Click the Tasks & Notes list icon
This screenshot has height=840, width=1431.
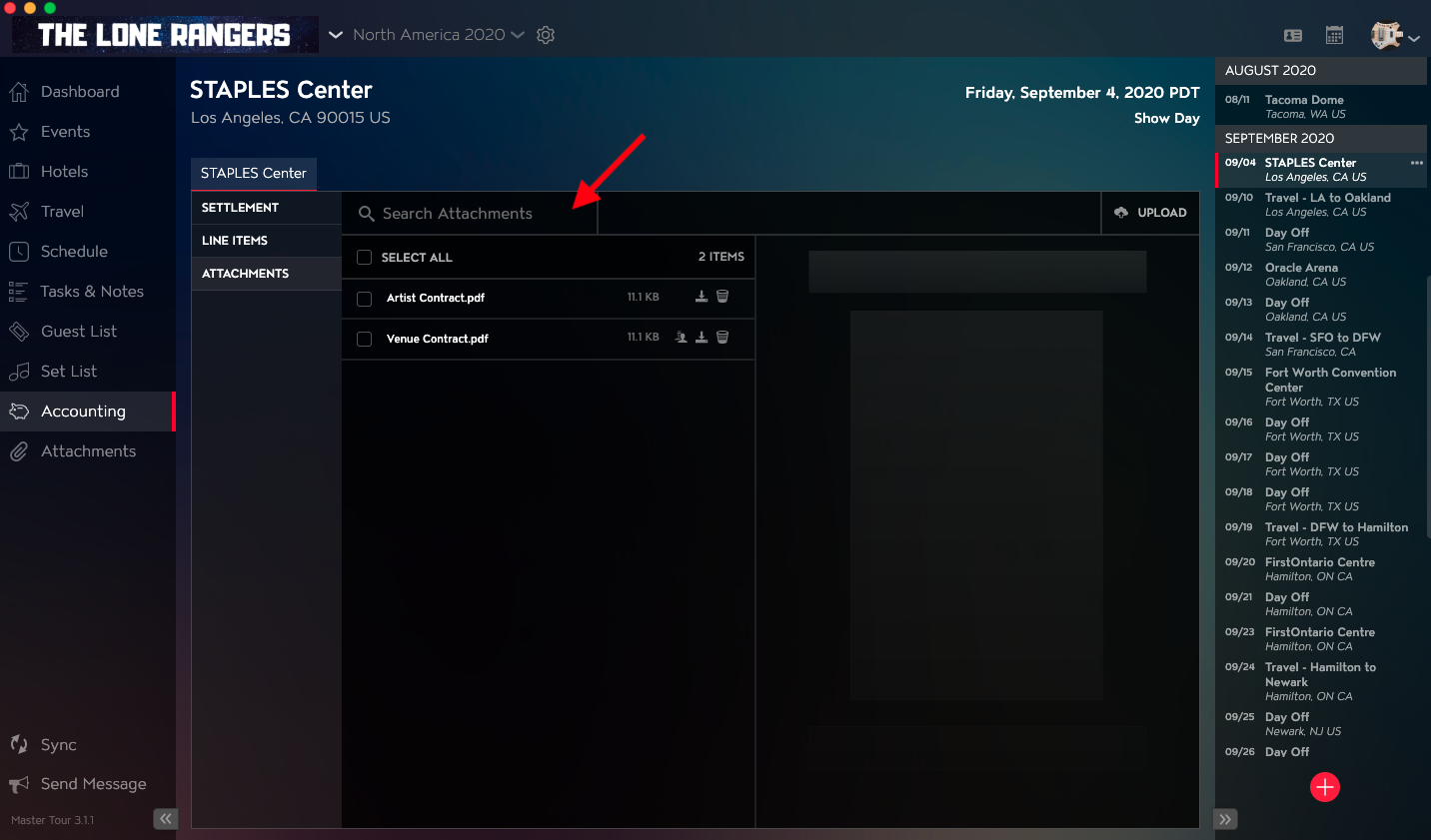[x=18, y=292]
